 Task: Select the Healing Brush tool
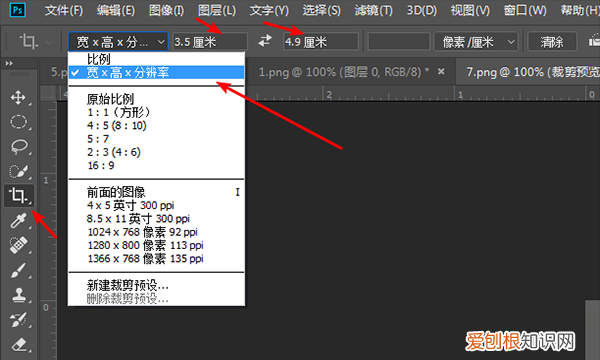pyautogui.click(x=18, y=245)
